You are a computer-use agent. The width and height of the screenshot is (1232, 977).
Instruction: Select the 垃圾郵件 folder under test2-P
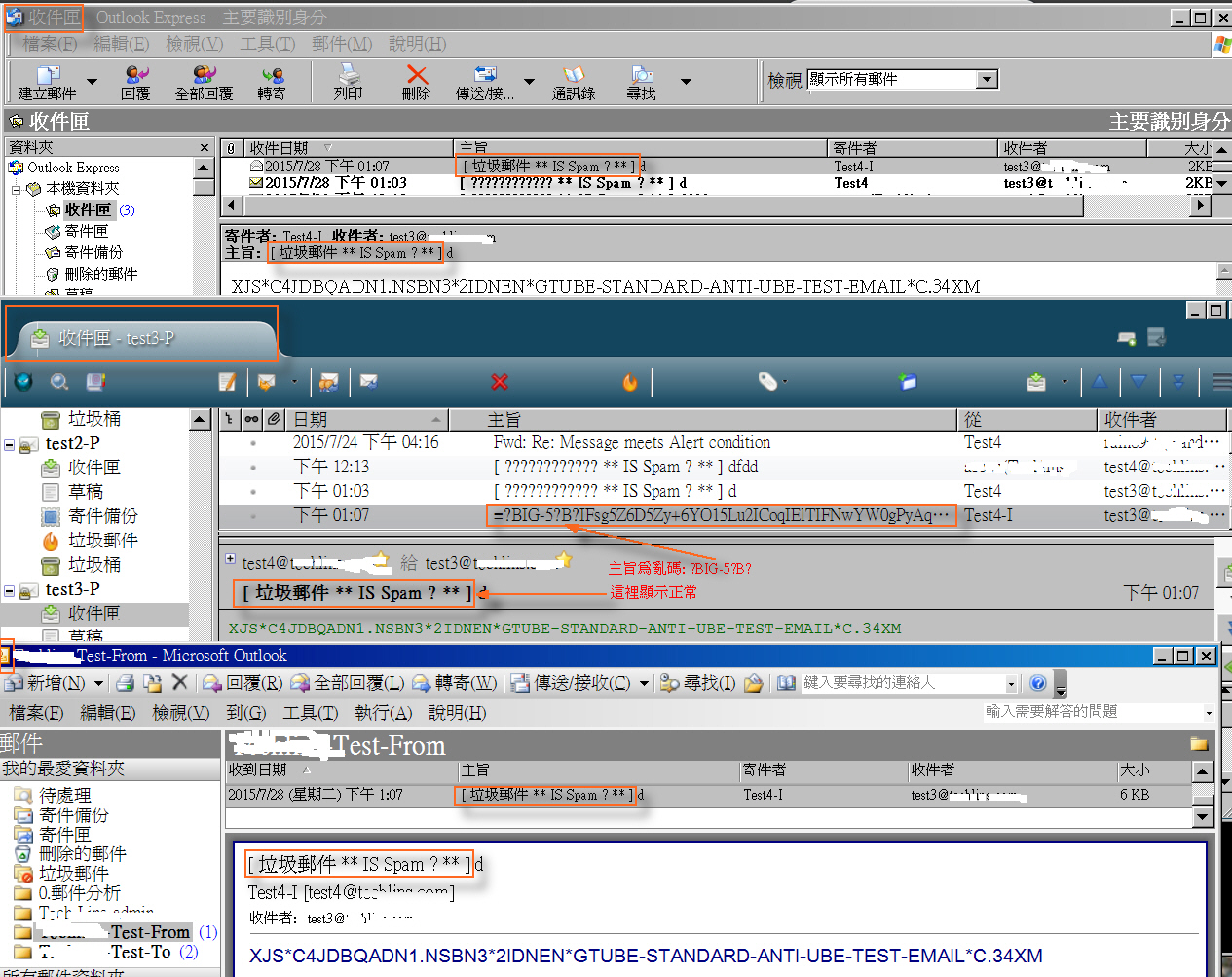pos(102,541)
